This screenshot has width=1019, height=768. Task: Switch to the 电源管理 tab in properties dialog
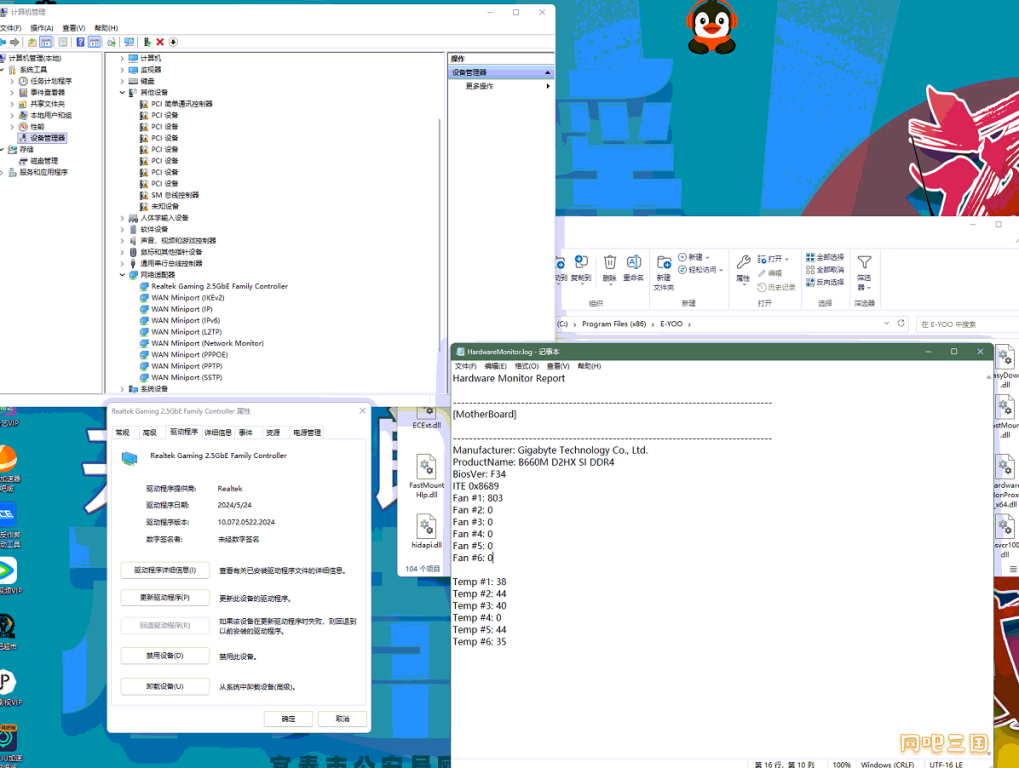click(307, 433)
